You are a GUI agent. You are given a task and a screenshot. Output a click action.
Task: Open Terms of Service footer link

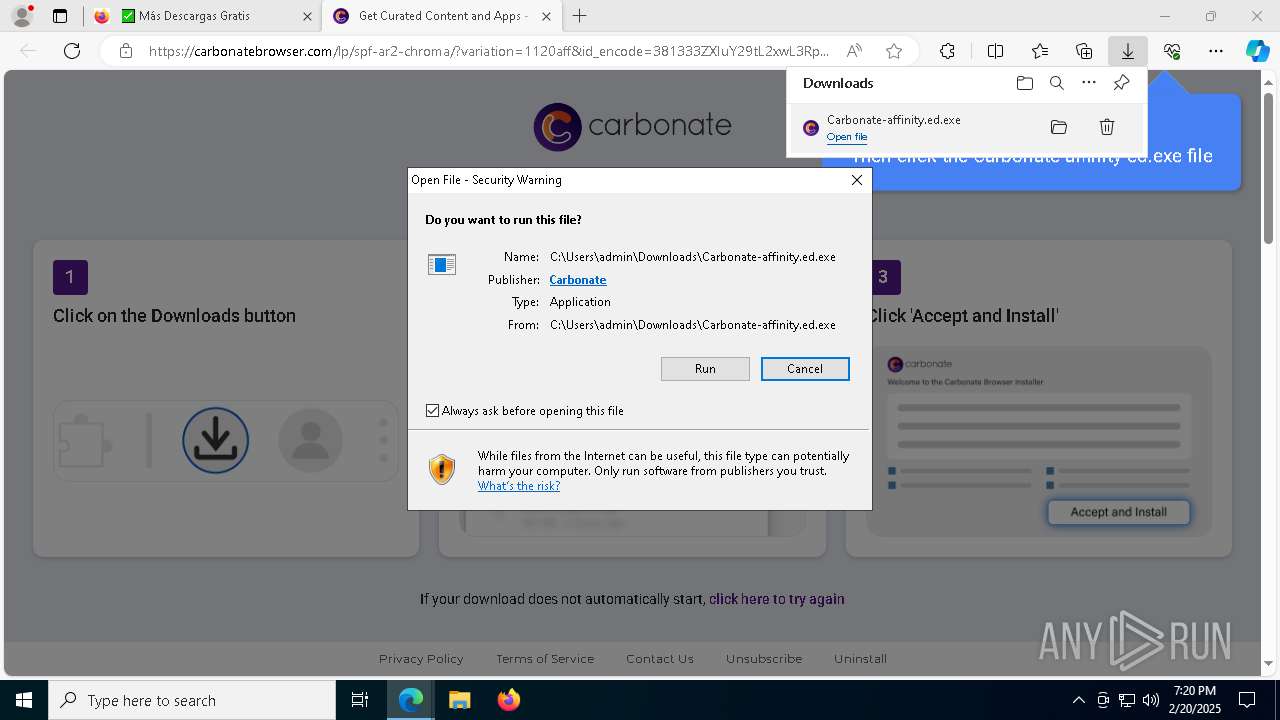coord(545,659)
